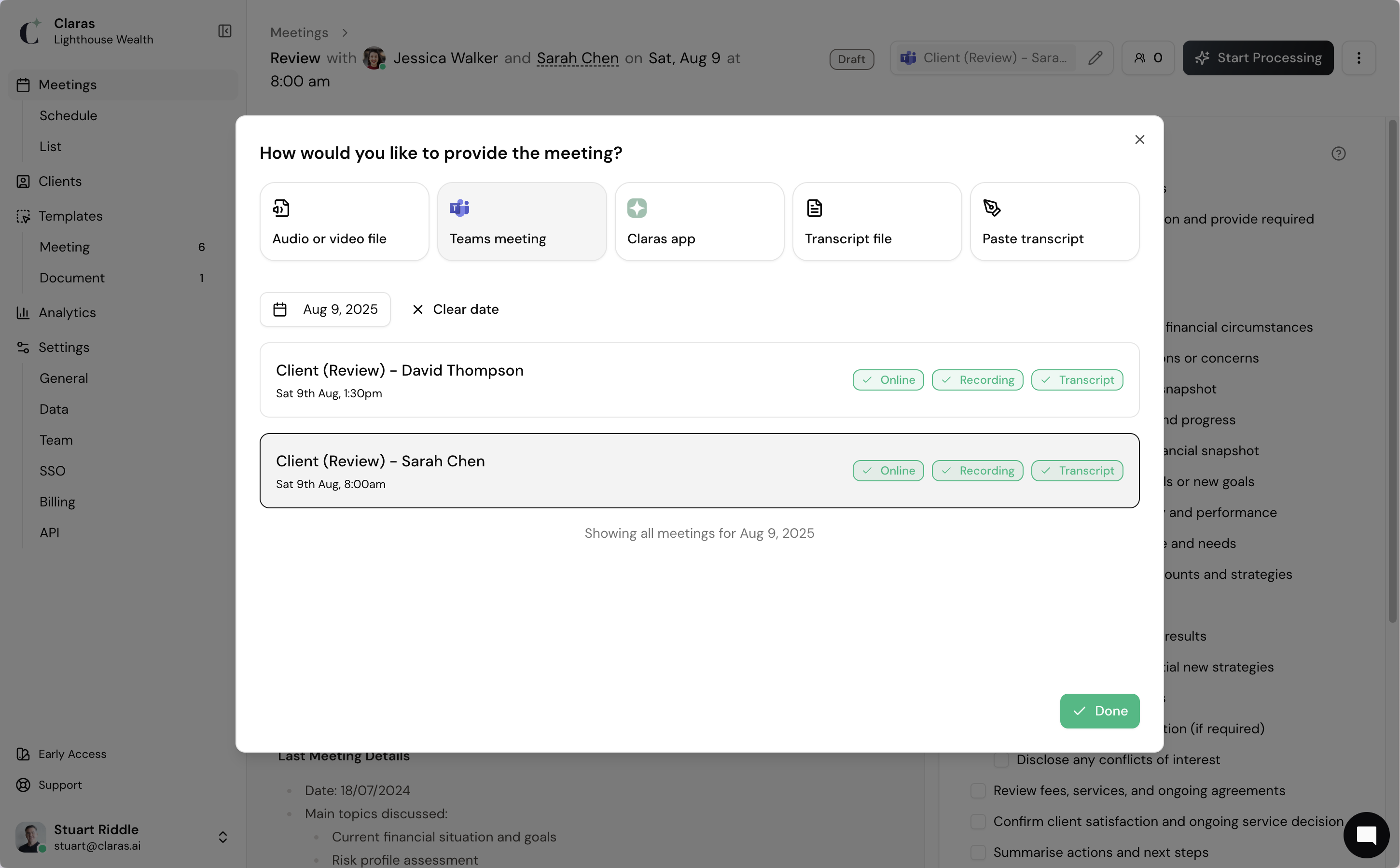The width and height of the screenshot is (1400, 868).
Task: Click Start Processing button
Action: tap(1258, 58)
